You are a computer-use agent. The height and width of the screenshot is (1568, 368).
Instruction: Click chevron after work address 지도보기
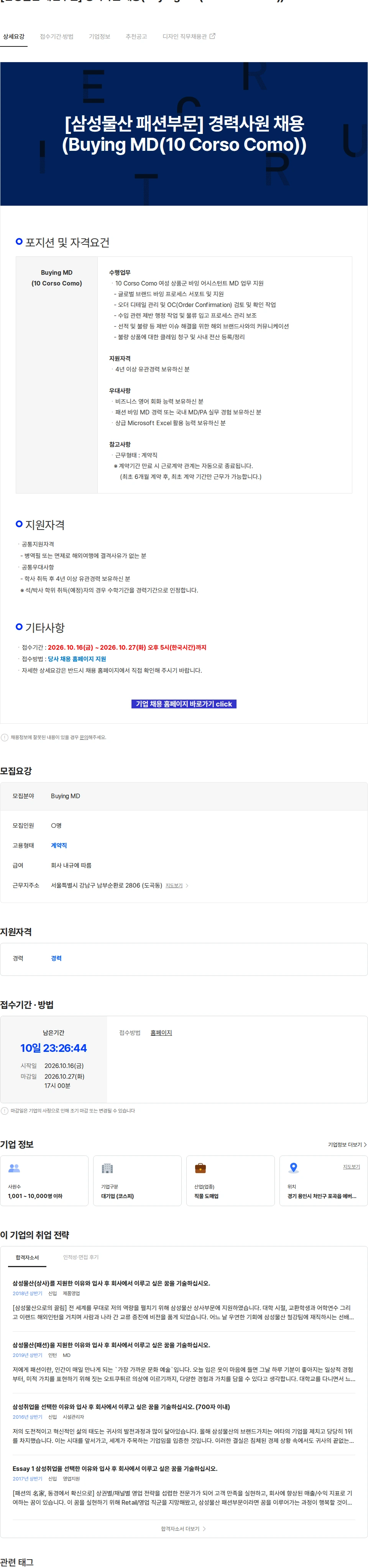coord(187,886)
